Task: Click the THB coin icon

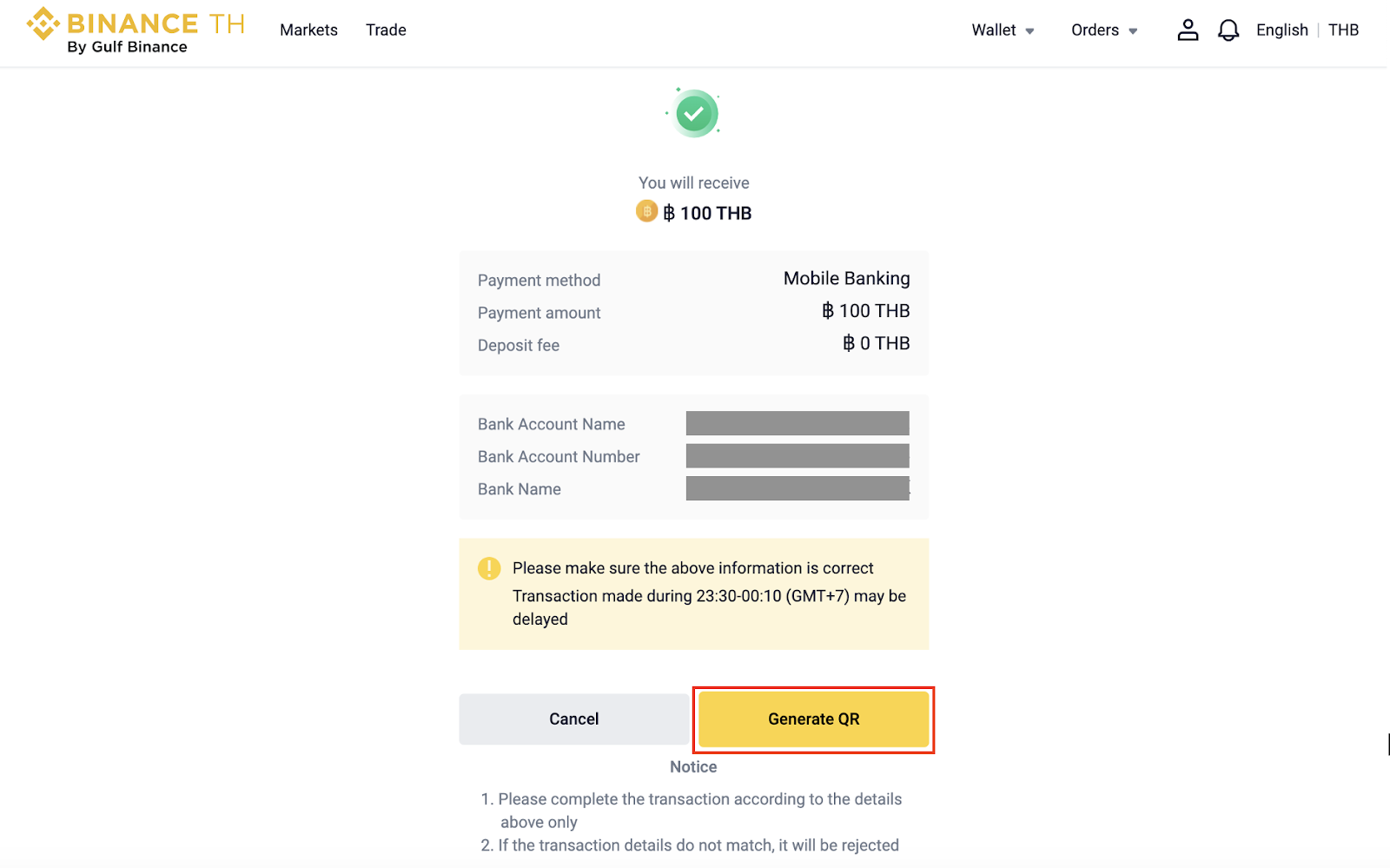Action: (646, 211)
